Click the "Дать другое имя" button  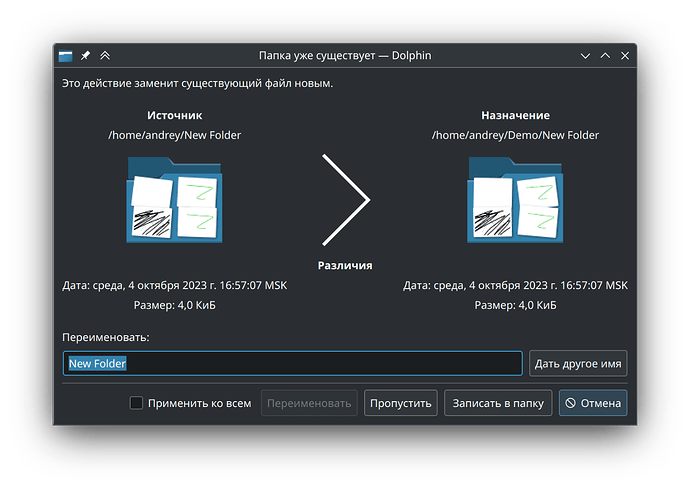click(x=578, y=363)
